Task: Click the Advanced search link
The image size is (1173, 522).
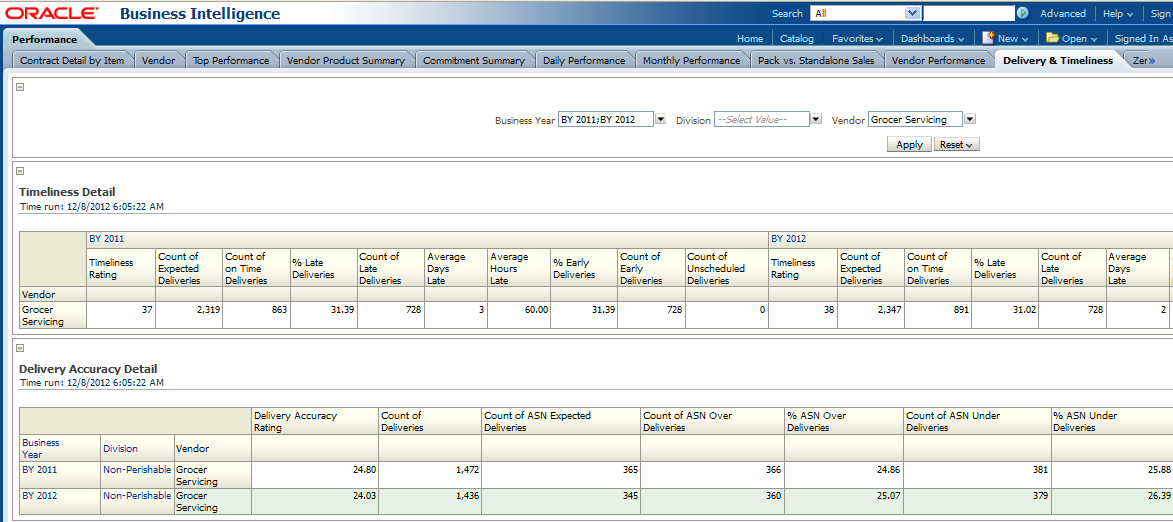Action: [1062, 14]
